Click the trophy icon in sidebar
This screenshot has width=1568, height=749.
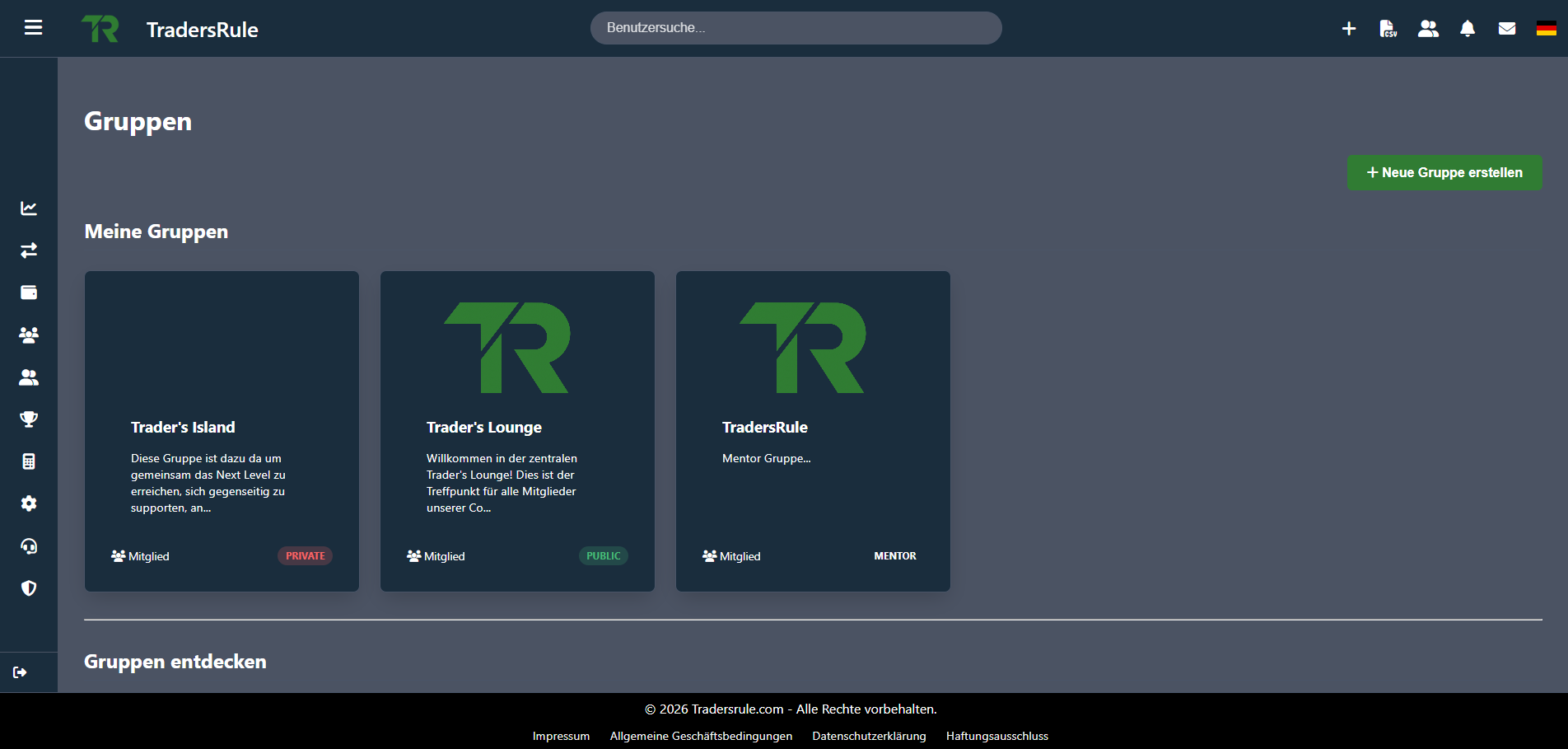tap(29, 419)
